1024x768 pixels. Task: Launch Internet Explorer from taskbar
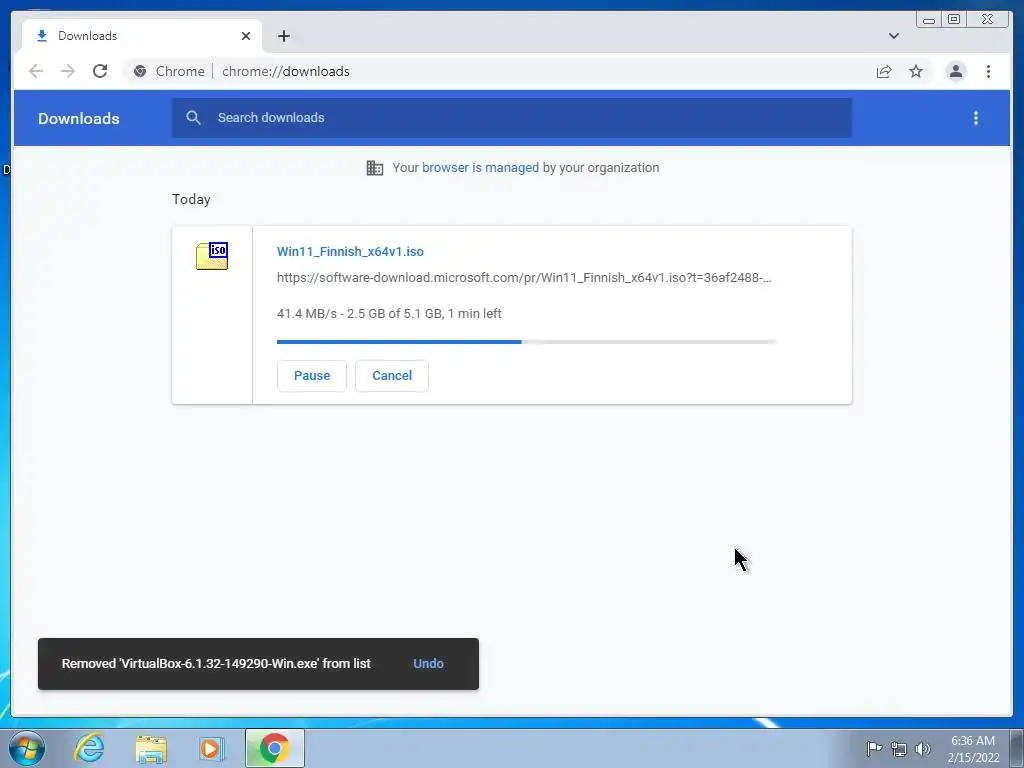click(x=89, y=748)
